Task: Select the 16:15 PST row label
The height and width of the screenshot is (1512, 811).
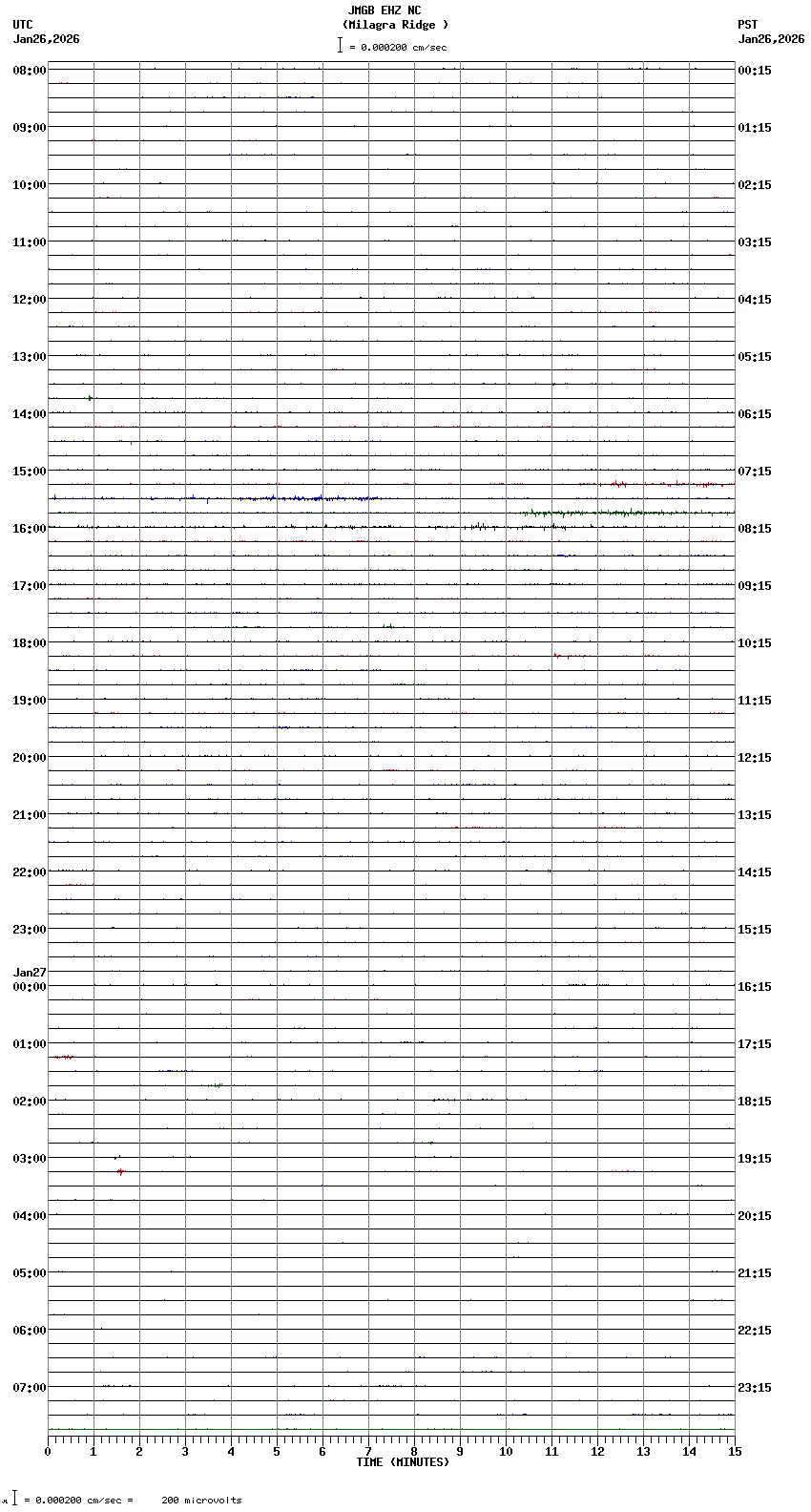Action: (755, 987)
